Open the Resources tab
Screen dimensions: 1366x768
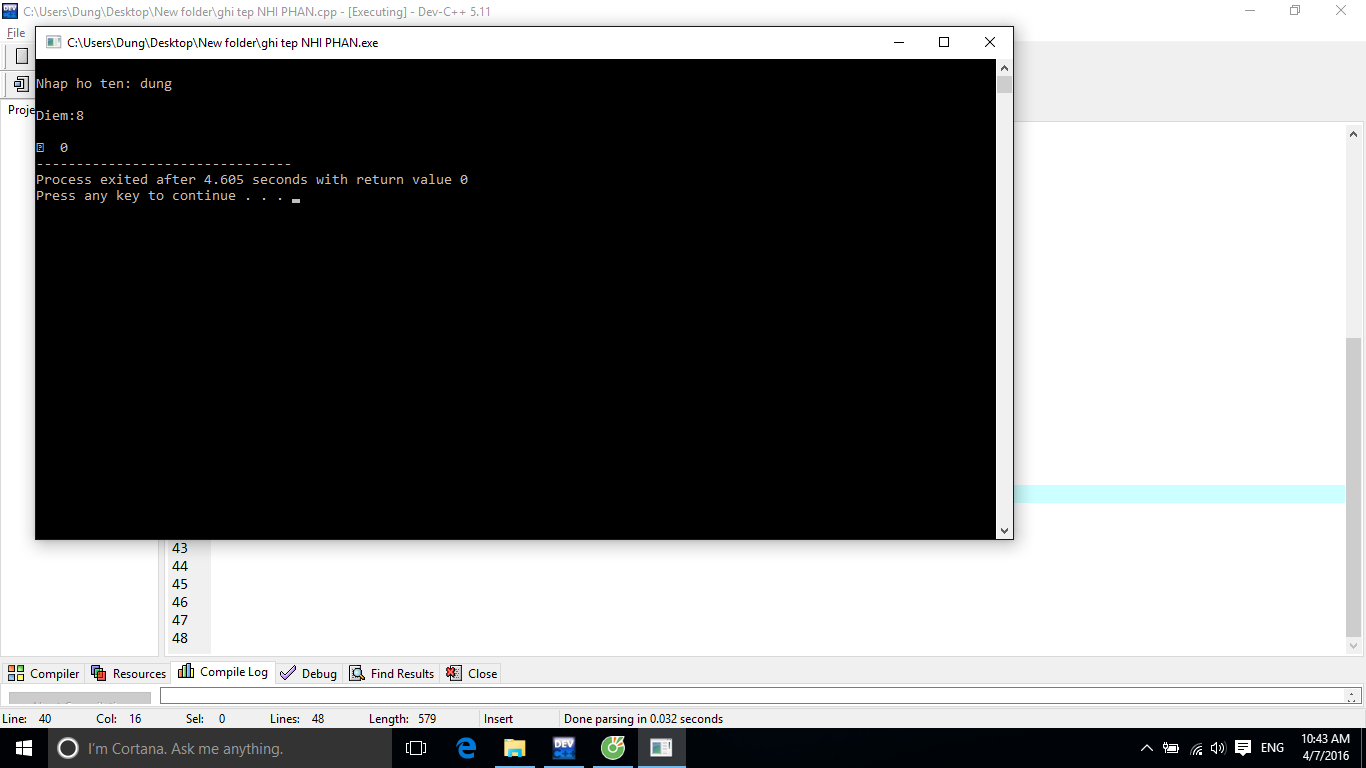coord(128,673)
